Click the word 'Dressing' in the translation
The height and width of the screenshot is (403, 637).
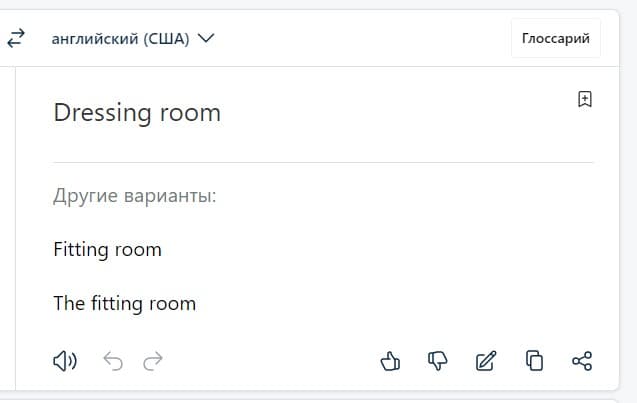pyautogui.click(x=102, y=113)
